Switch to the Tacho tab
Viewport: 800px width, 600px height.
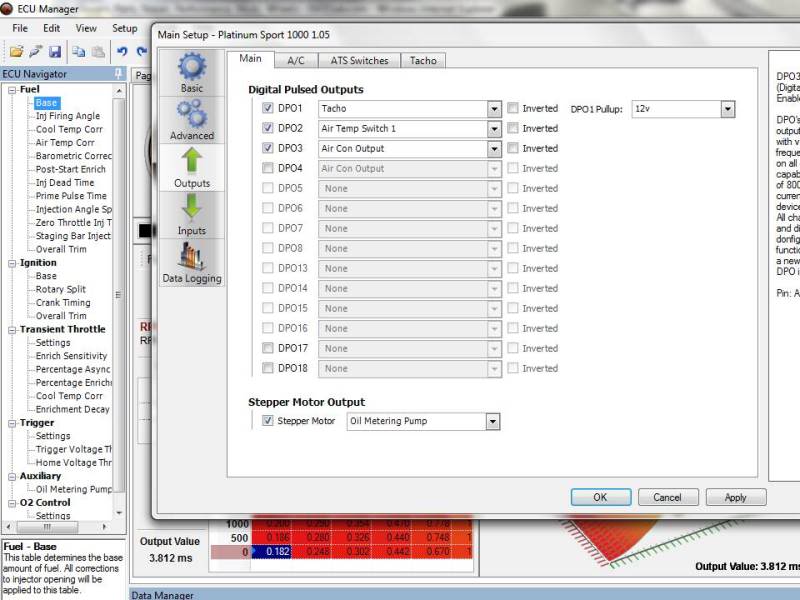click(423, 60)
